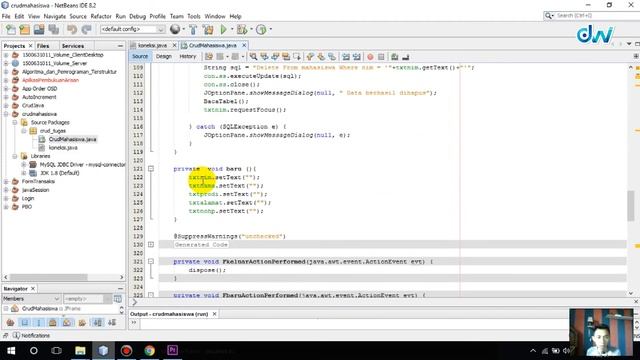
Task: Toggle Show Non-Public Members filter in the Navigator
Action: point(53,323)
